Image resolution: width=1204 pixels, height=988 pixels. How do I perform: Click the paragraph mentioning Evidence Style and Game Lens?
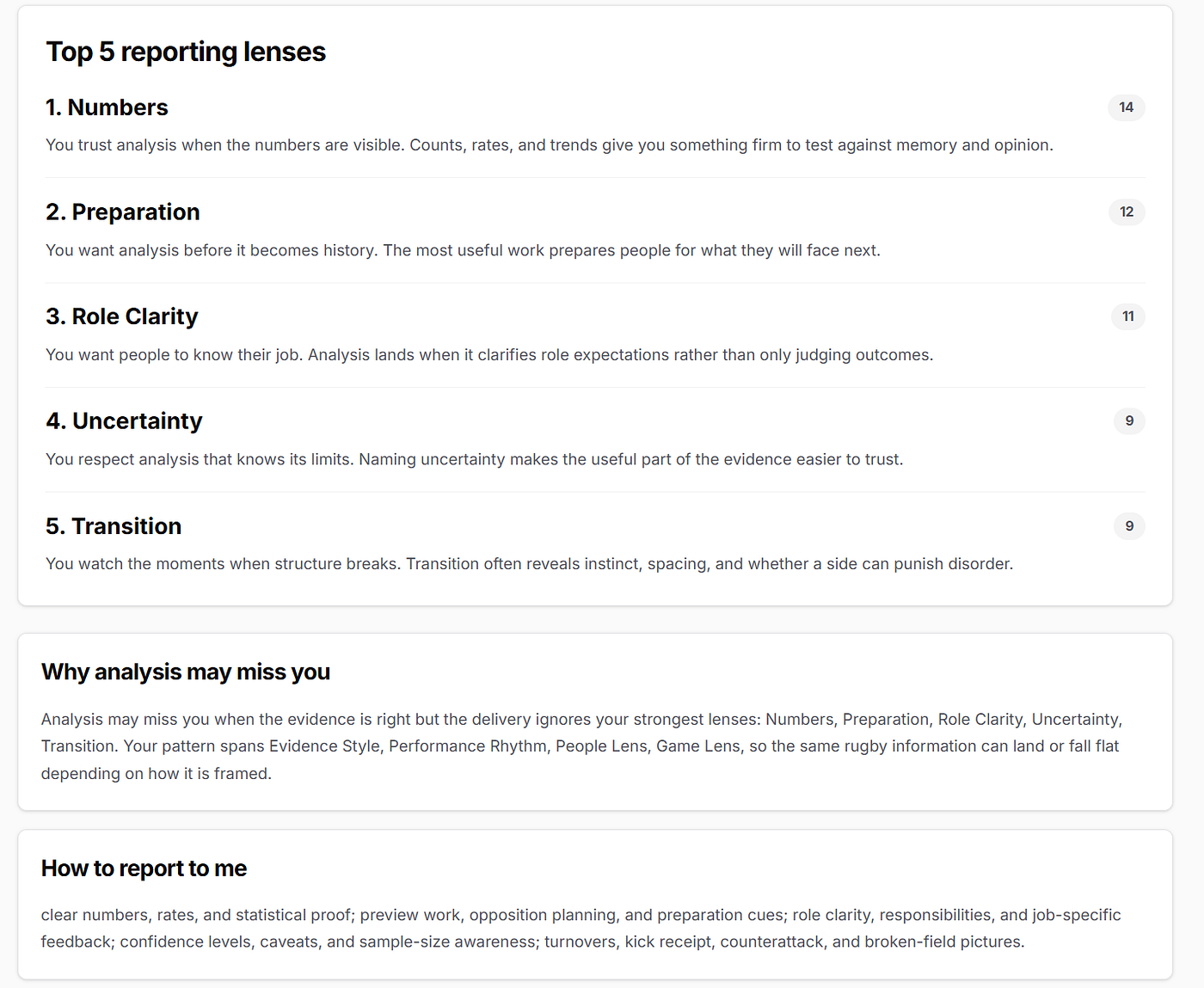coord(582,746)
